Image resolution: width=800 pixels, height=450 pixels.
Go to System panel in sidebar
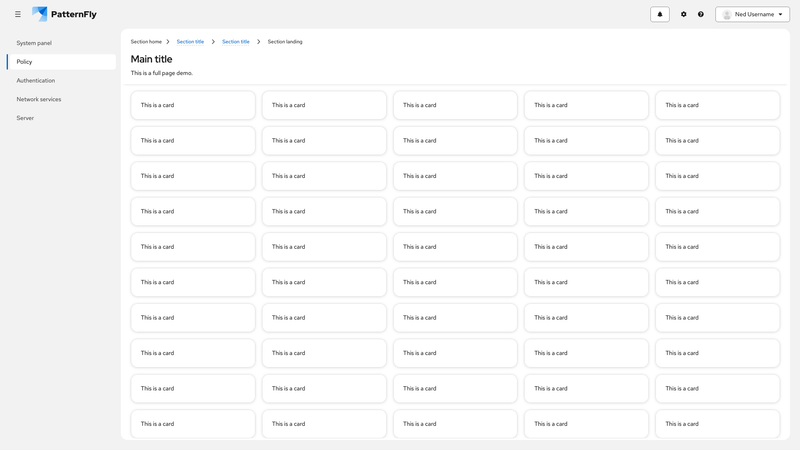point(61,43)
